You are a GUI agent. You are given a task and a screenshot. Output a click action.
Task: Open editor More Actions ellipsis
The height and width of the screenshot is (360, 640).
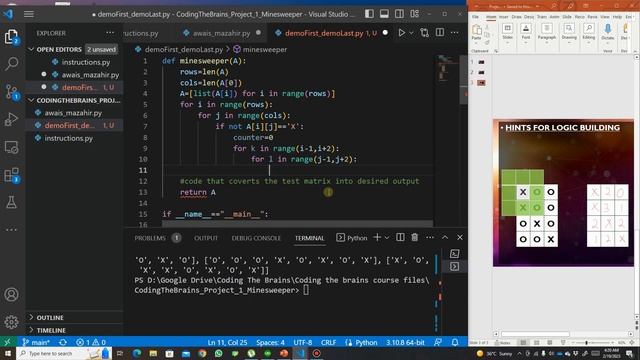(455, 33)
